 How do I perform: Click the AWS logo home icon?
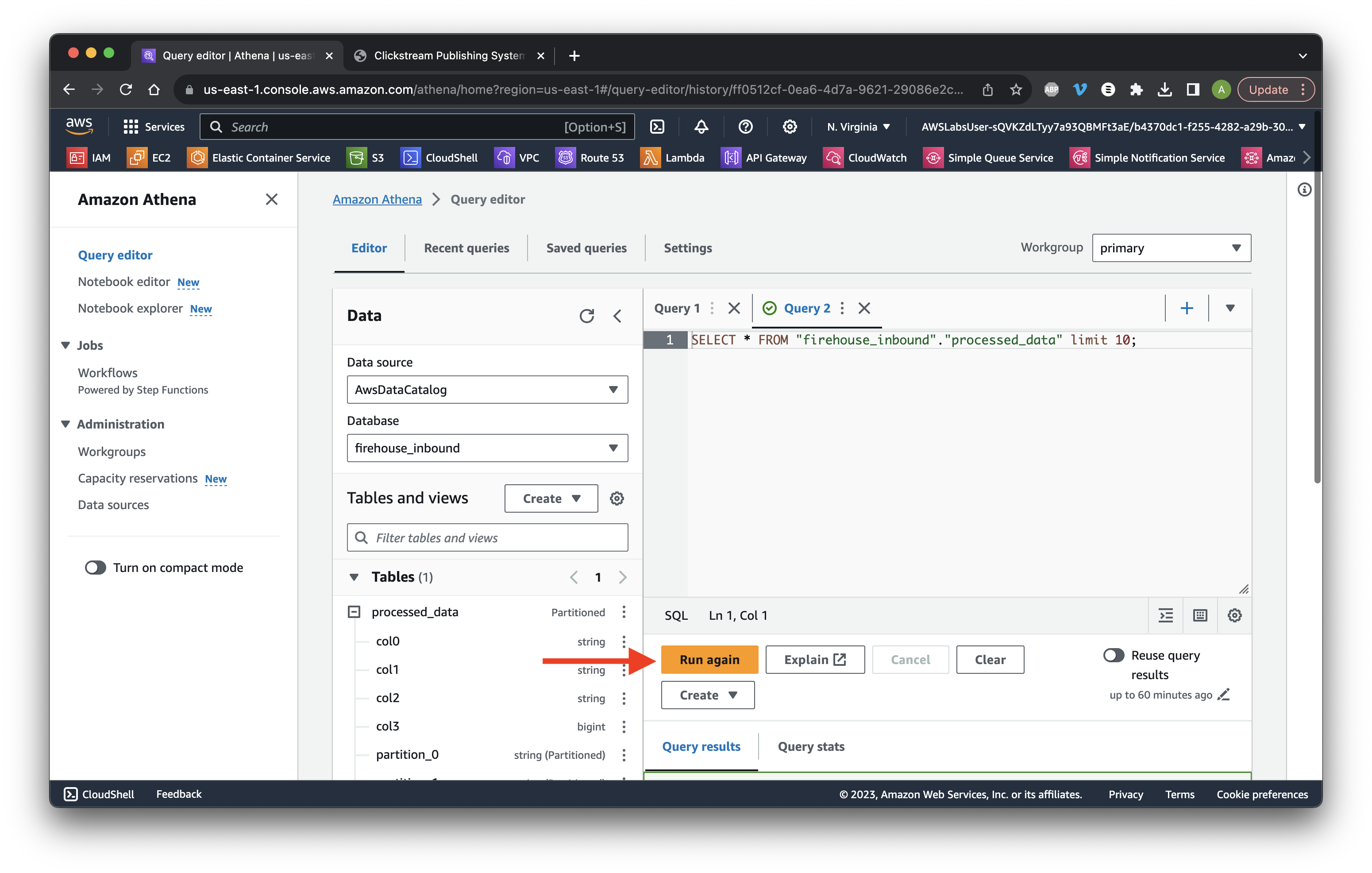coord(79,126)
